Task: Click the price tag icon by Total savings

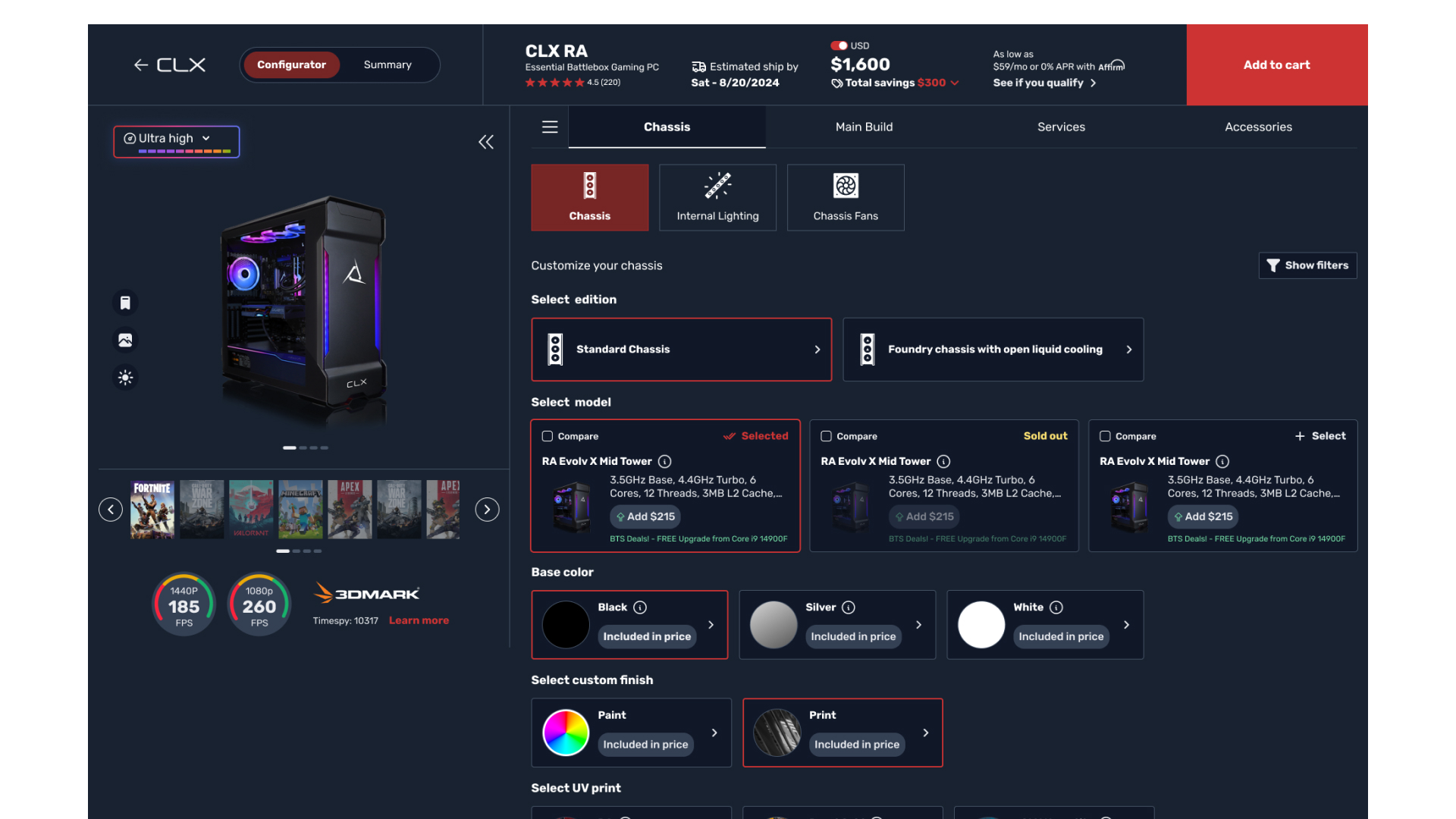Action: click(x=837, y=83)
